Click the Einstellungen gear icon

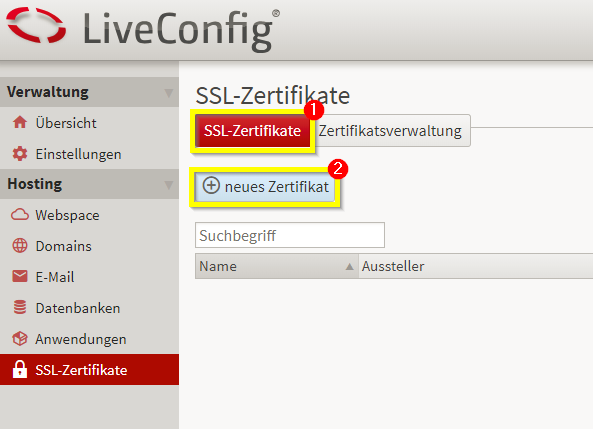20,154
